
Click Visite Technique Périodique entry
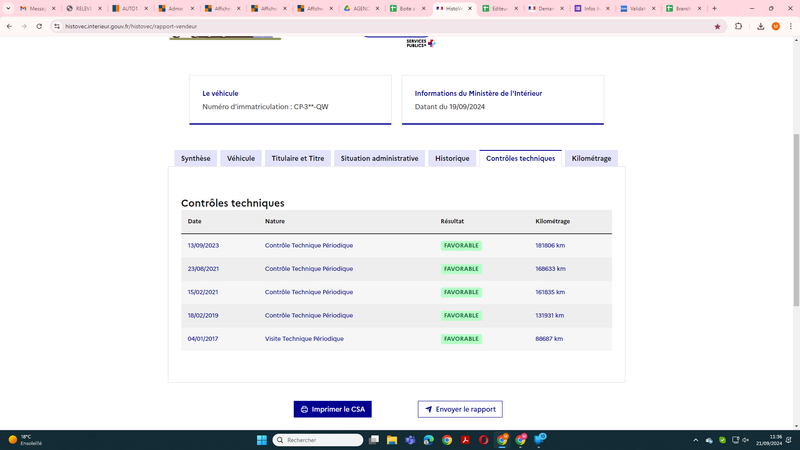click(304, 339)
